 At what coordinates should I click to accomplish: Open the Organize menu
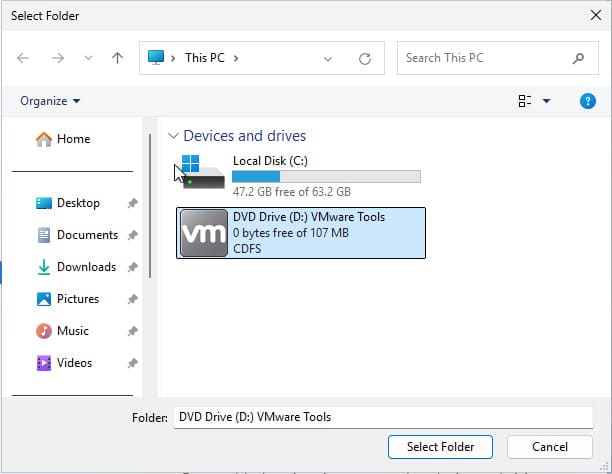point(50,101)
